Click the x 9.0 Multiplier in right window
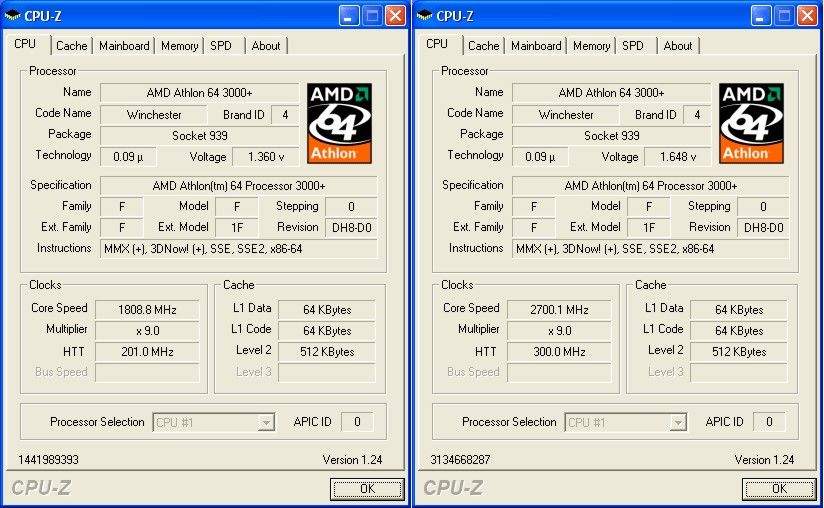This screenshot has width=824, height=508. point(559,331)
